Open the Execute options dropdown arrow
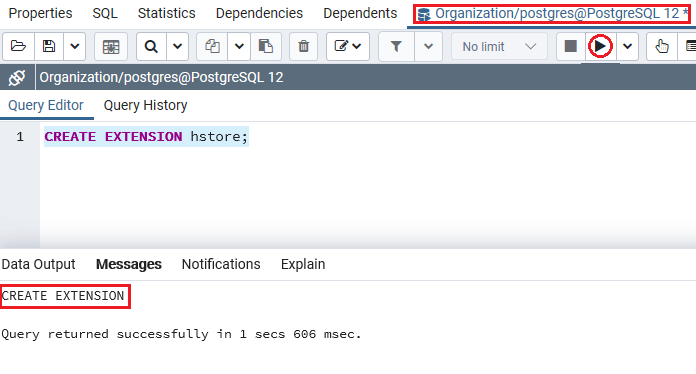Screen dimensions: 696x374 point(627,46)
